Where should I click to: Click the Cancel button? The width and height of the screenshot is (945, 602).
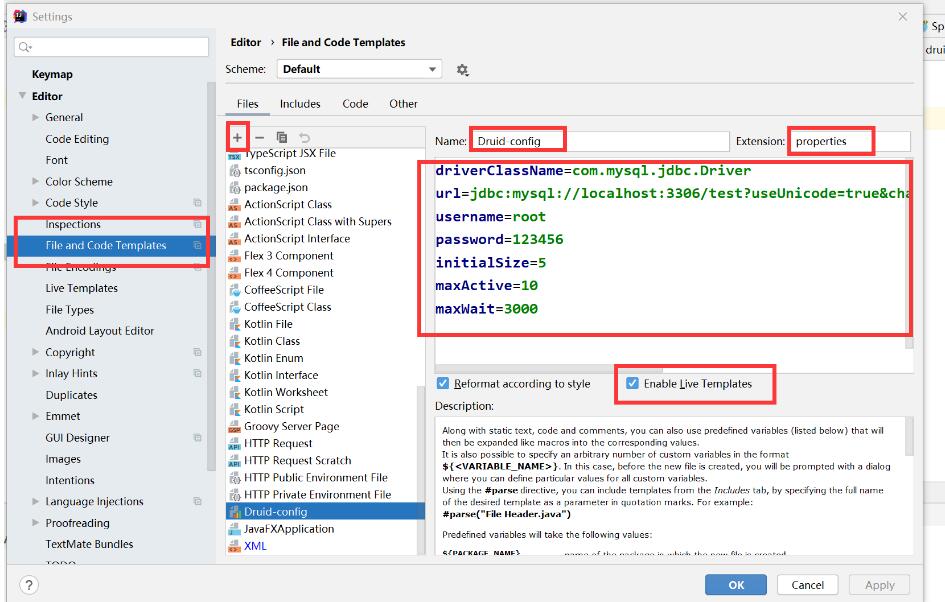pos(807,585)
